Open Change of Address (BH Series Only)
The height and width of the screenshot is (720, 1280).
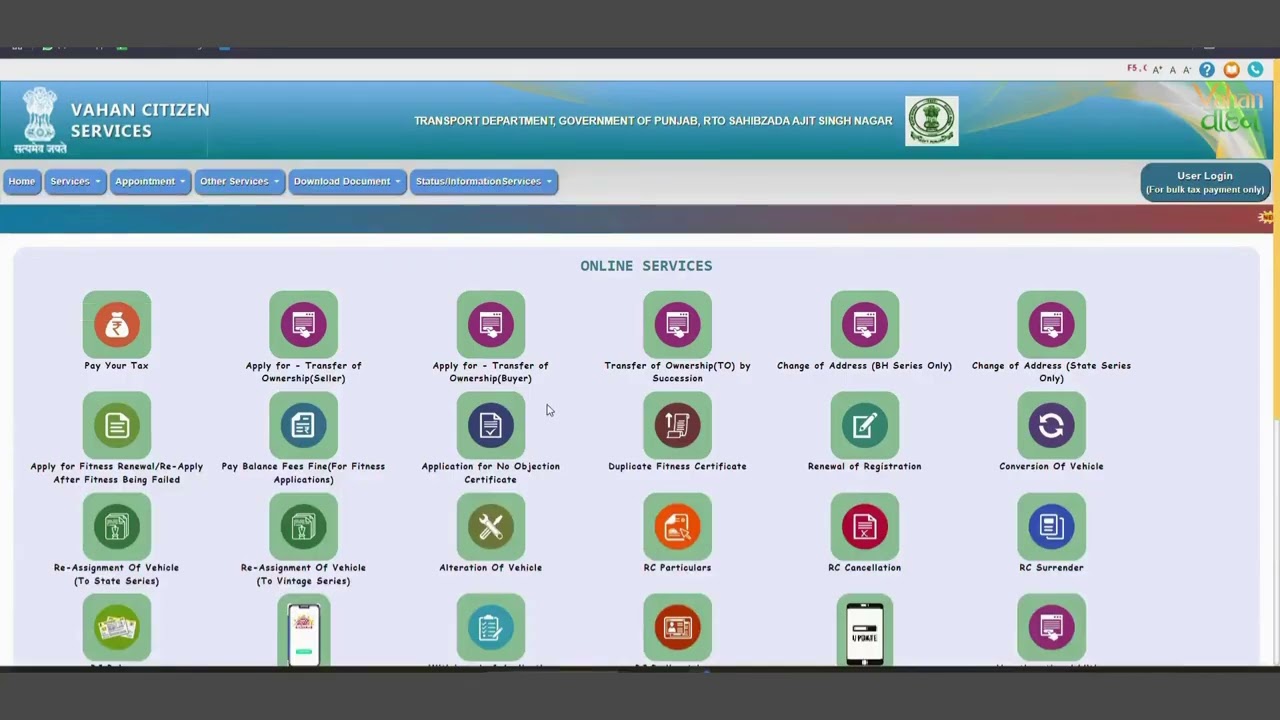pyautogui.click(x=864, y=325)
